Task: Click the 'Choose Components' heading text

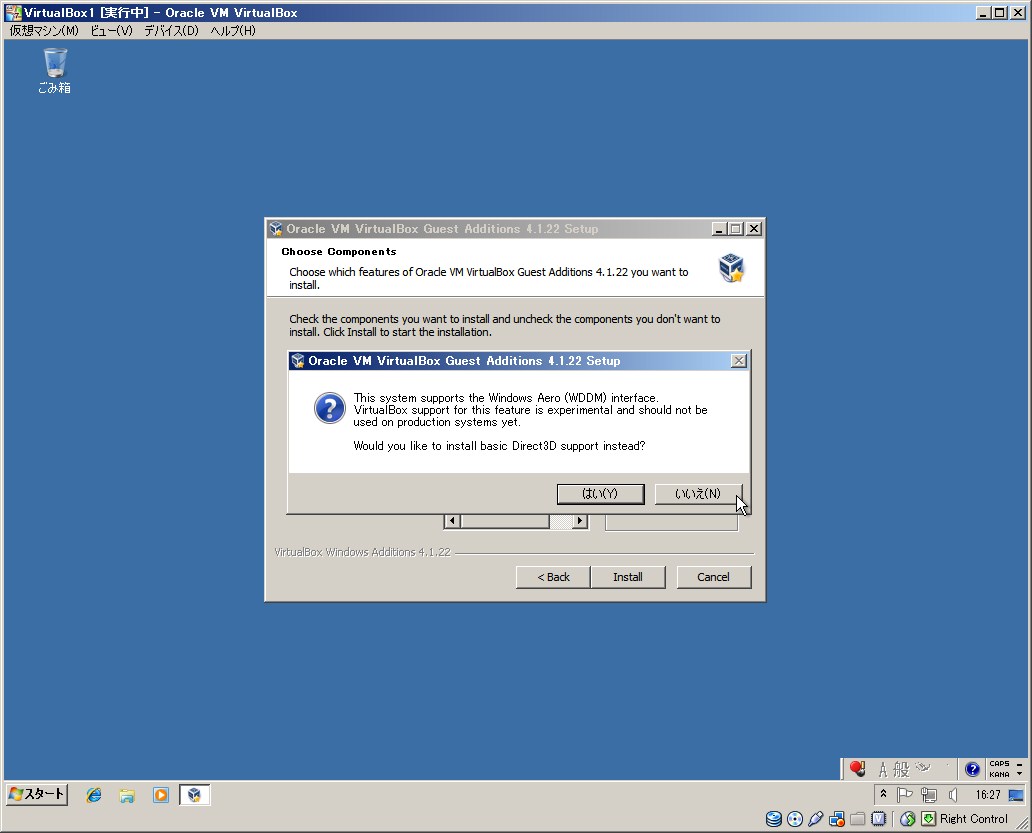Action: point(339,251)
